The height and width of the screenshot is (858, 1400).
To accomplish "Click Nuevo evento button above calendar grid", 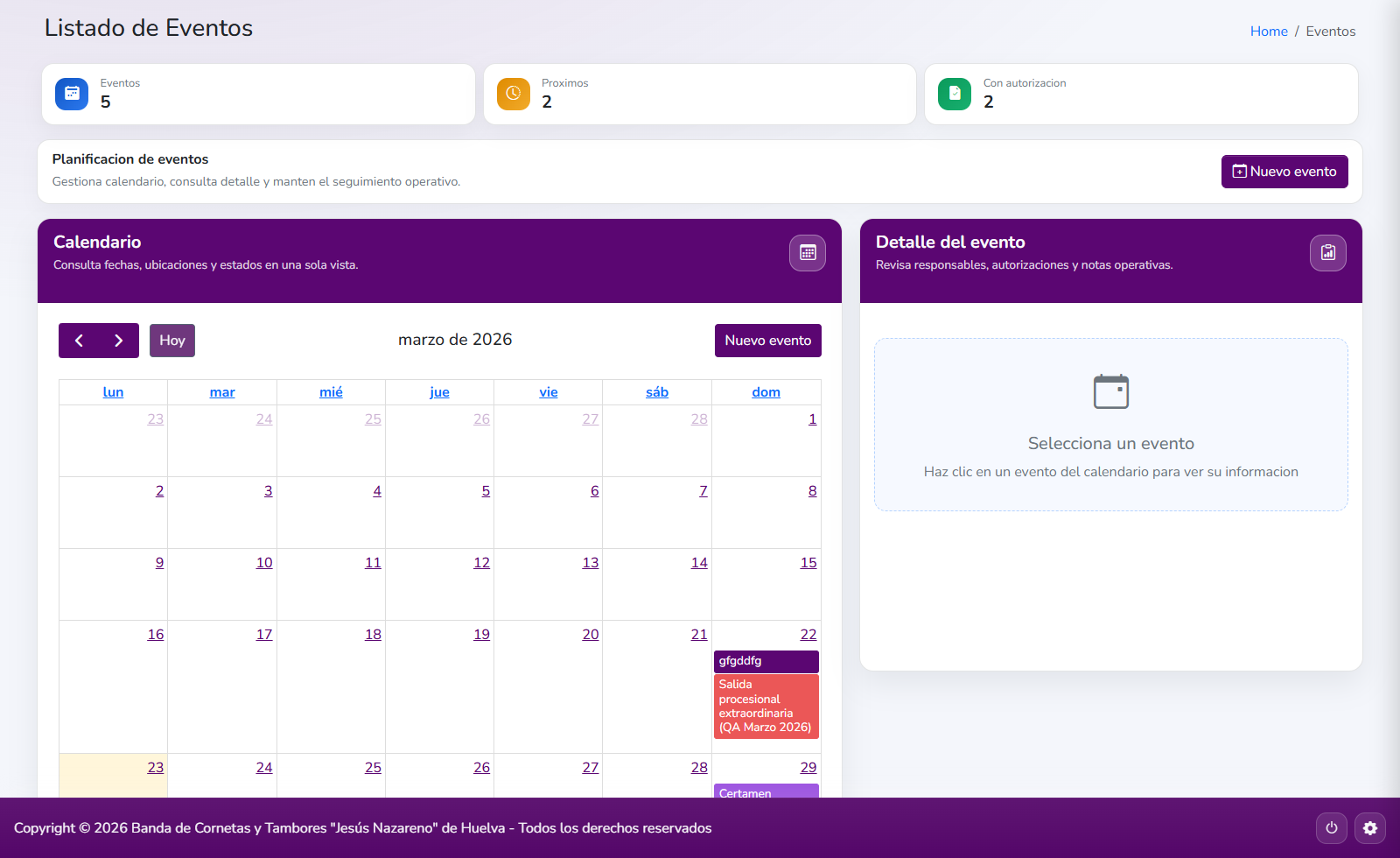I will click(767, 341).
